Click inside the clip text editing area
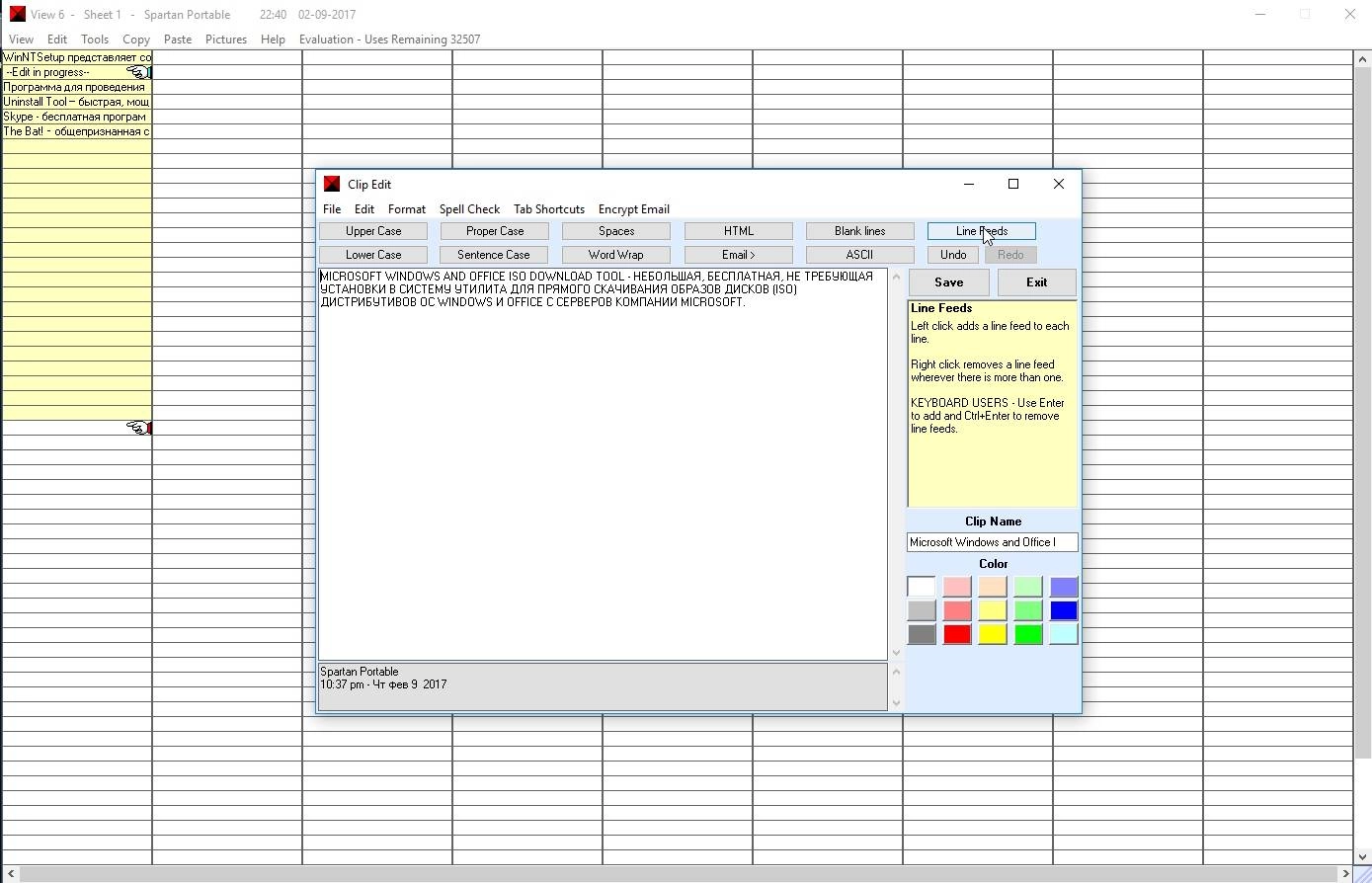This screenshot has height=883, width=1372. [x=603, y=464]
